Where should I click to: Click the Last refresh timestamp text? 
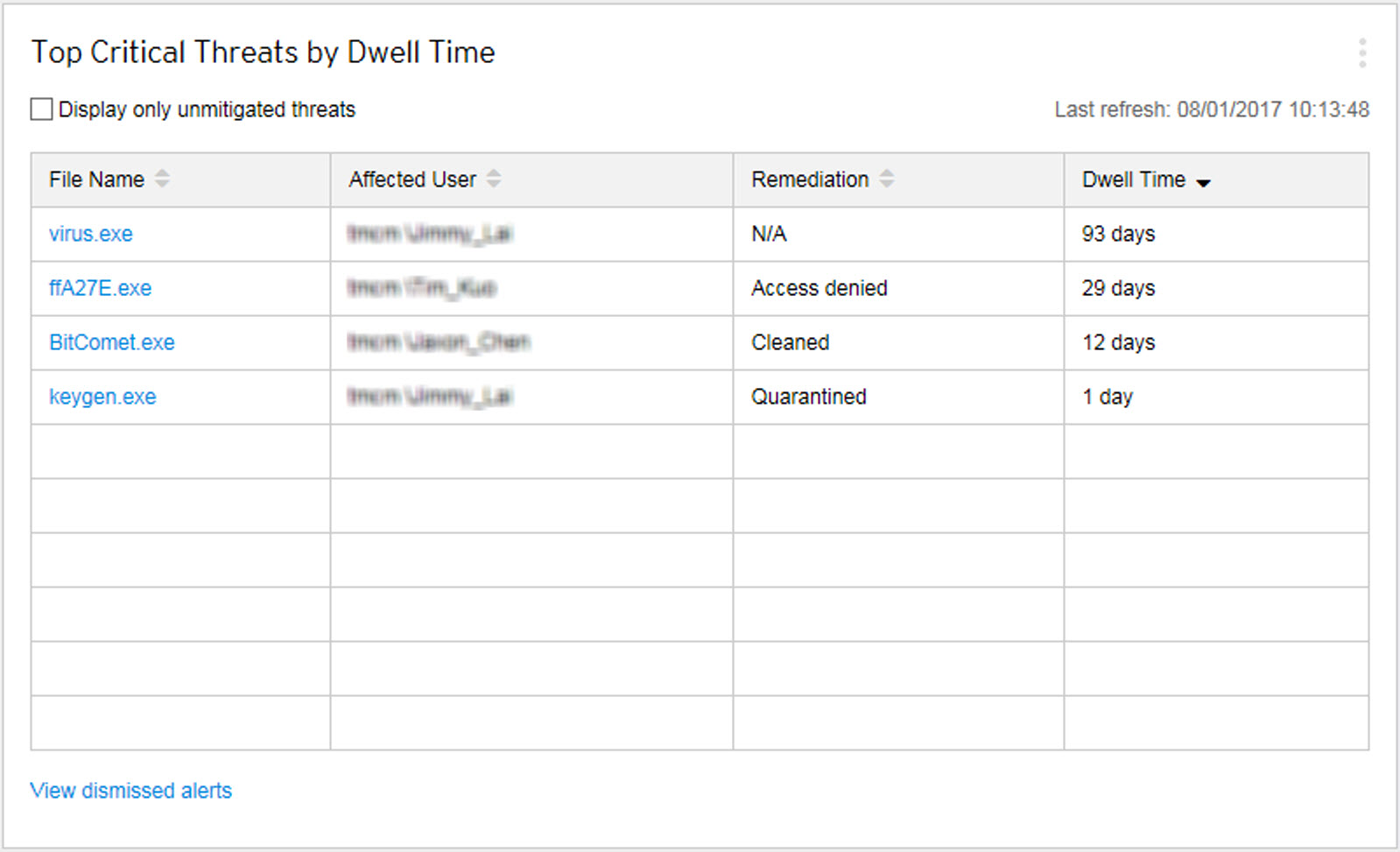[1211, 109]
